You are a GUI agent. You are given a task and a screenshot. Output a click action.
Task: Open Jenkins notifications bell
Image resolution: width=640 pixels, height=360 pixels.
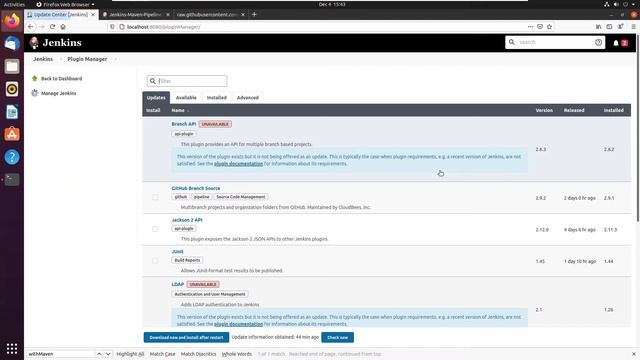tap(616, 43)
